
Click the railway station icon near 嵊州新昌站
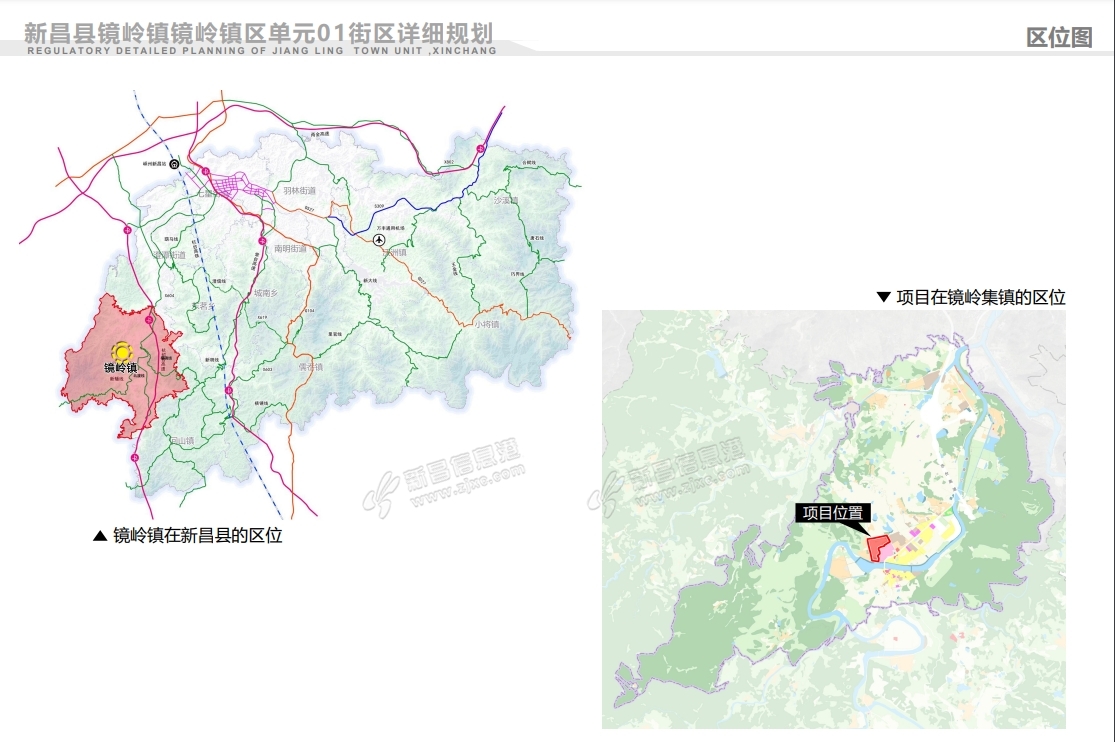174,164
